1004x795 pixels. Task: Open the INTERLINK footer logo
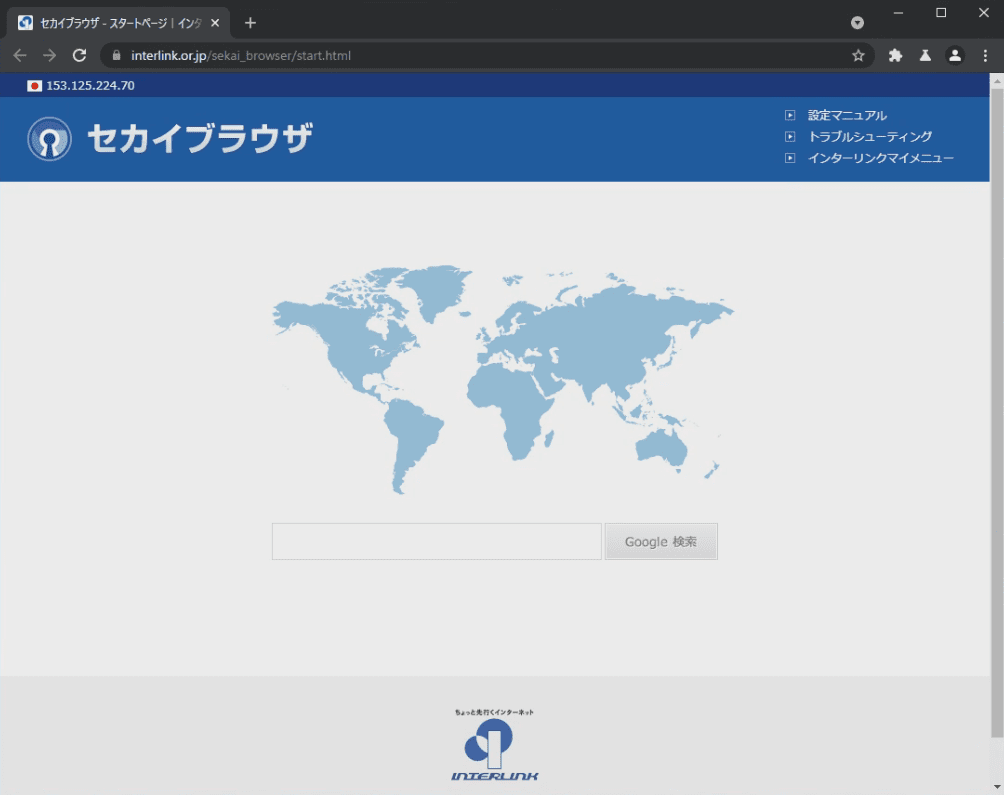(x=494, y=745)
